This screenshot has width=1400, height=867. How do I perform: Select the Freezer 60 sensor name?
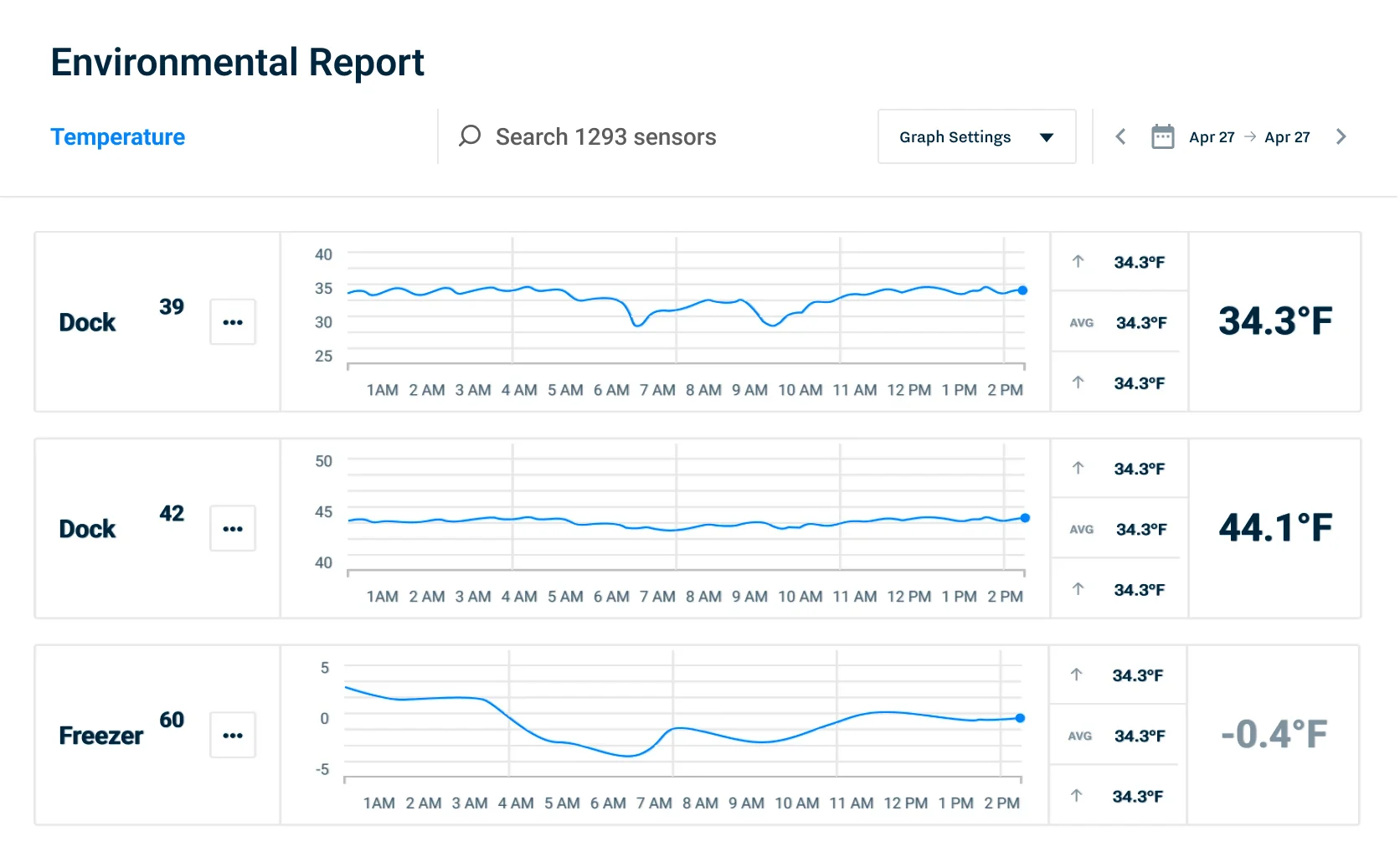101,736
